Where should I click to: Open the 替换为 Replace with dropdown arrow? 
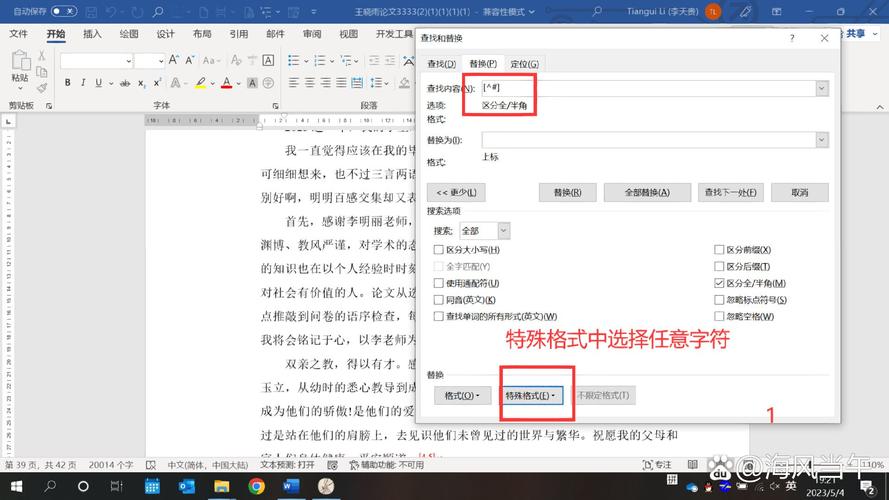tap(822, 140)
